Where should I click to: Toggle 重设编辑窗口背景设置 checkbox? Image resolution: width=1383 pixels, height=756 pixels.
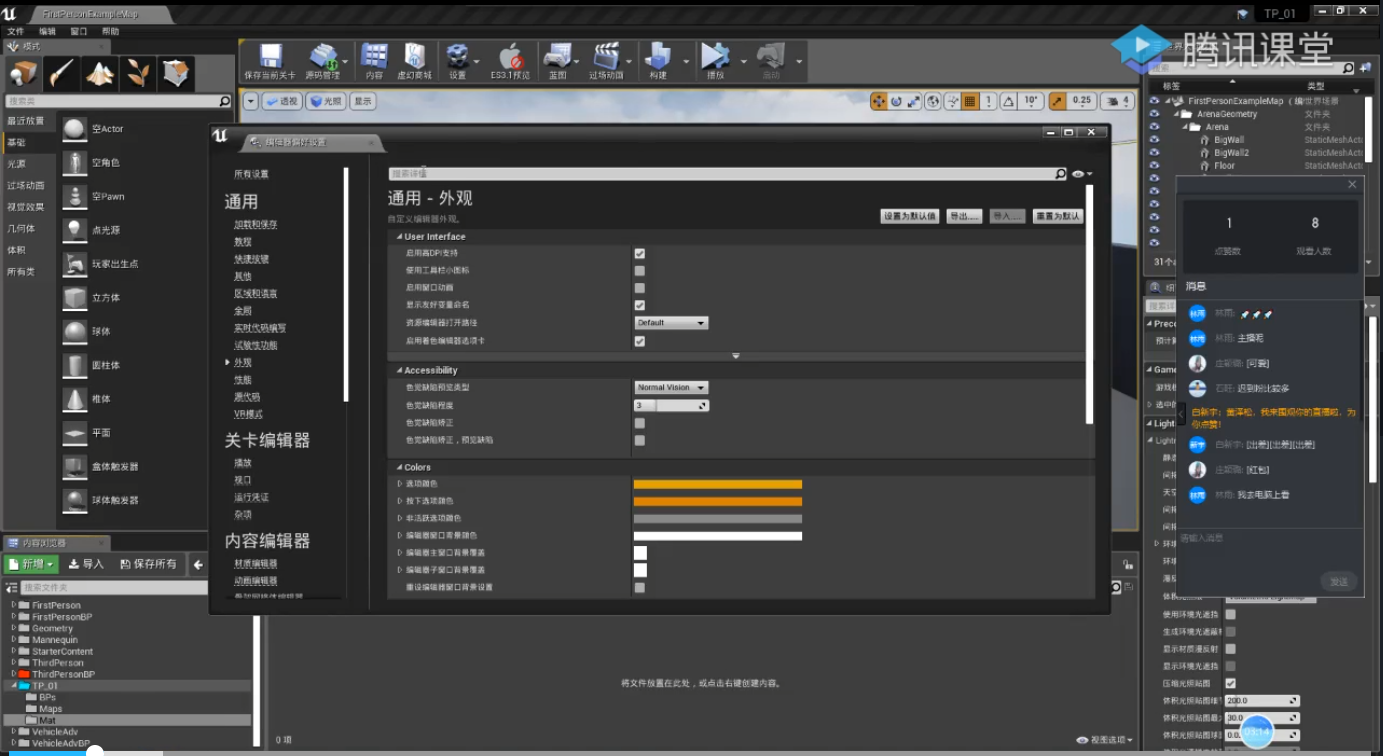point(640,587)
